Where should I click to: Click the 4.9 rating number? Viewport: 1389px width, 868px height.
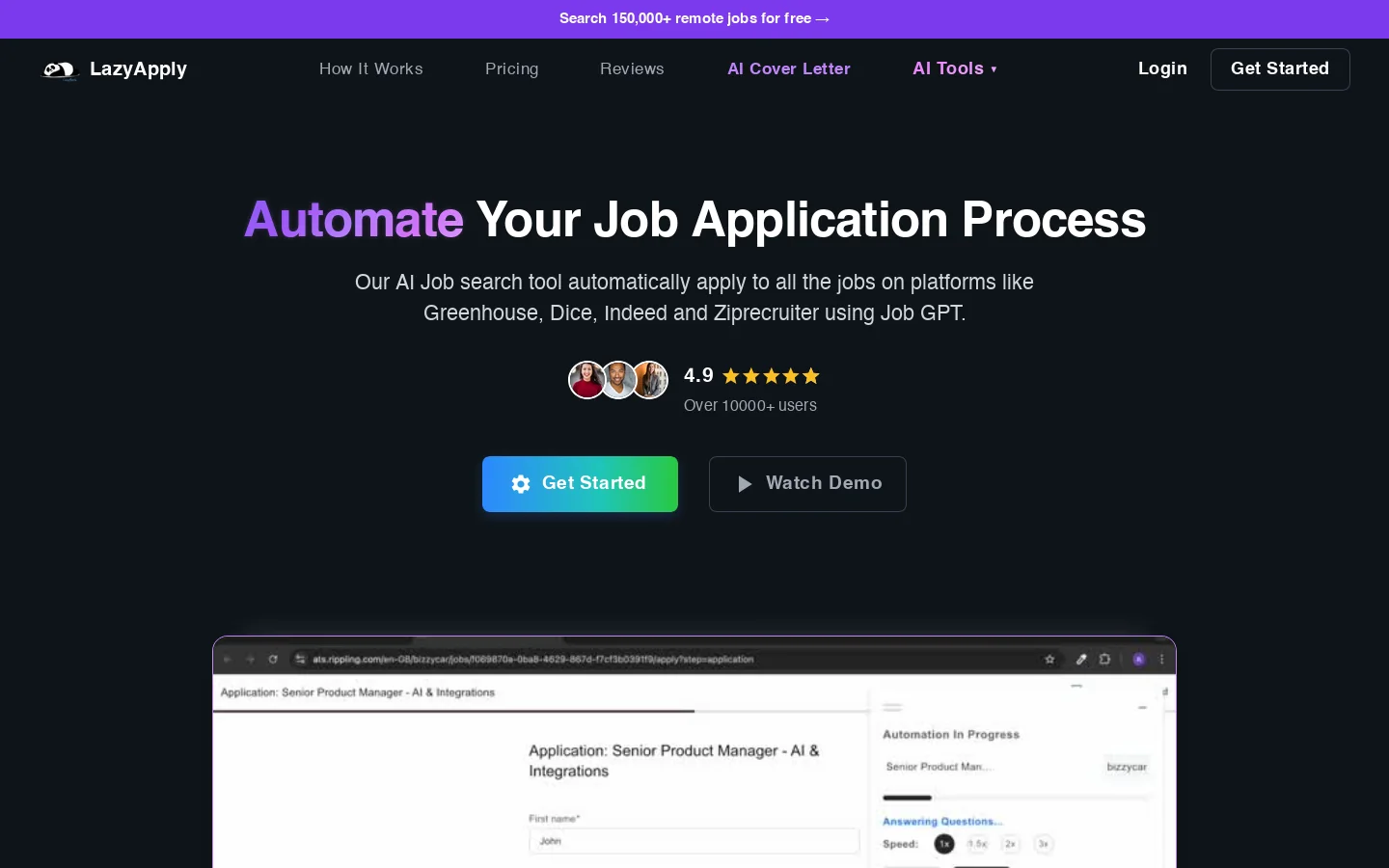(x=698, y=375)
